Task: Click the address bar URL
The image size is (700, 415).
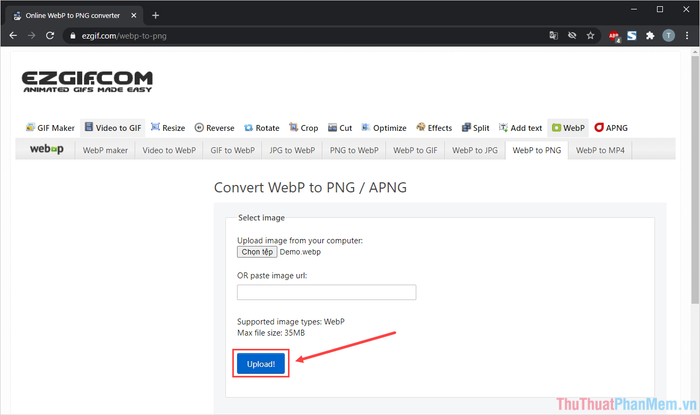Action: [x=124, y=36]
